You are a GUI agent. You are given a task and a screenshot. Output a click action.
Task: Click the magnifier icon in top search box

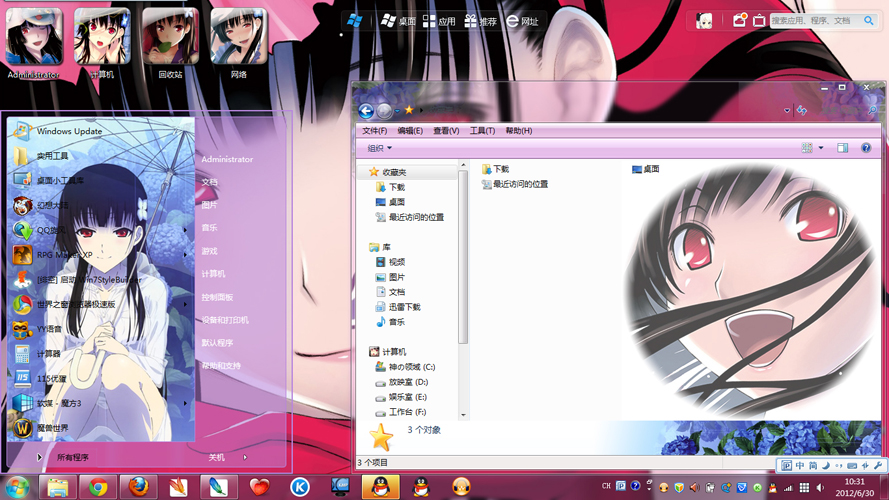click(x=869, y=20)
